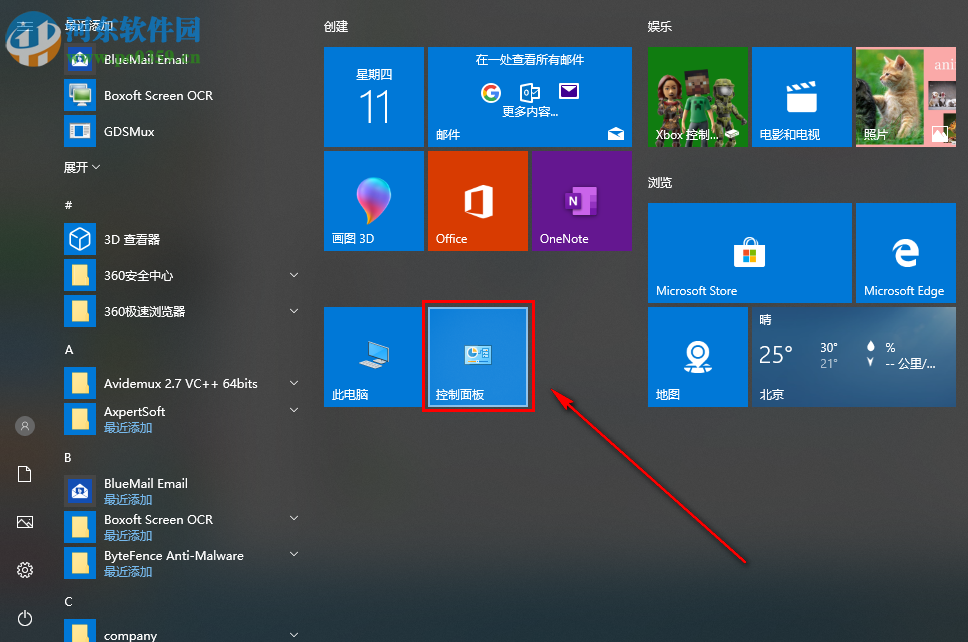
Task: Open GDSMux from recently added apps
Action: tap(130, 131)
